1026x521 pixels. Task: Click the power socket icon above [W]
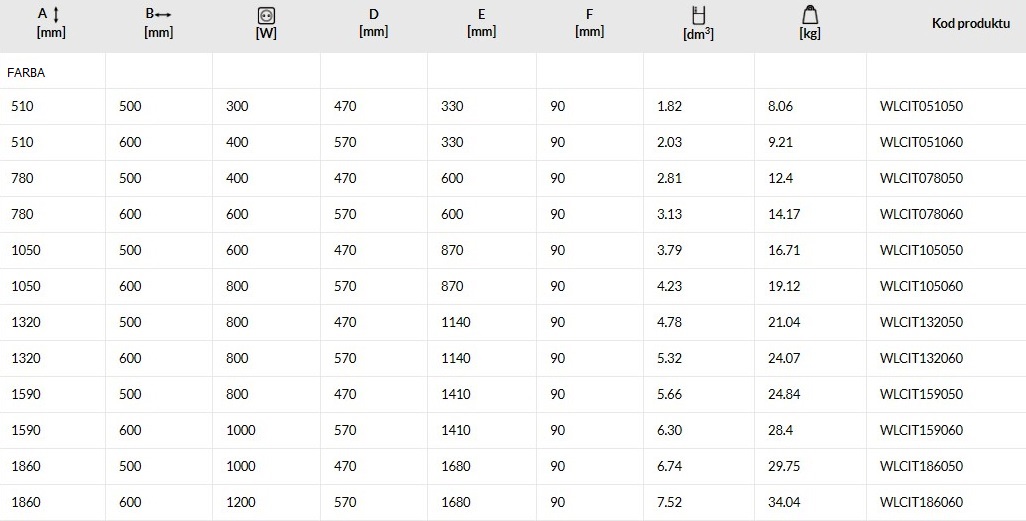266,15
